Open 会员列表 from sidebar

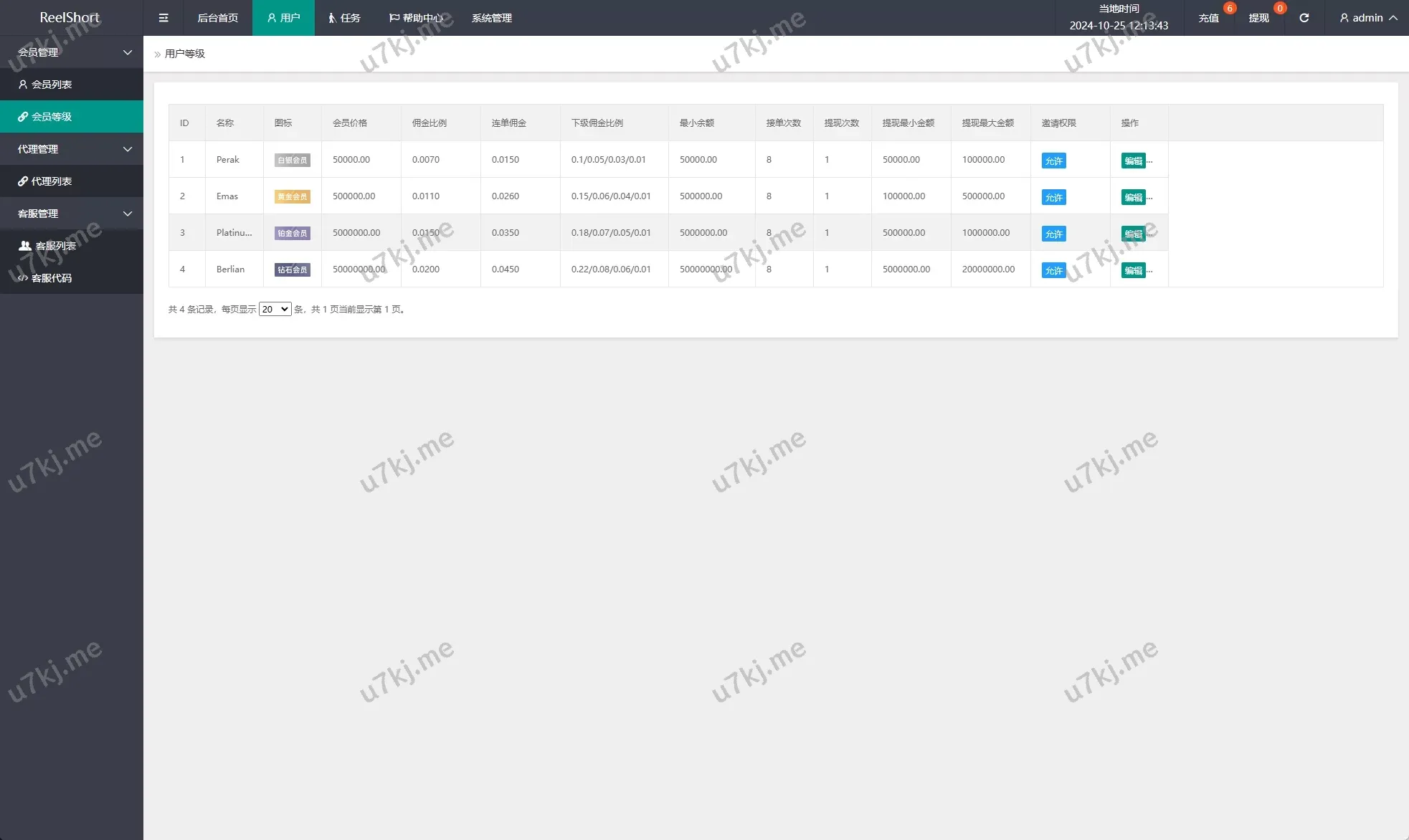tap(52, 85)
